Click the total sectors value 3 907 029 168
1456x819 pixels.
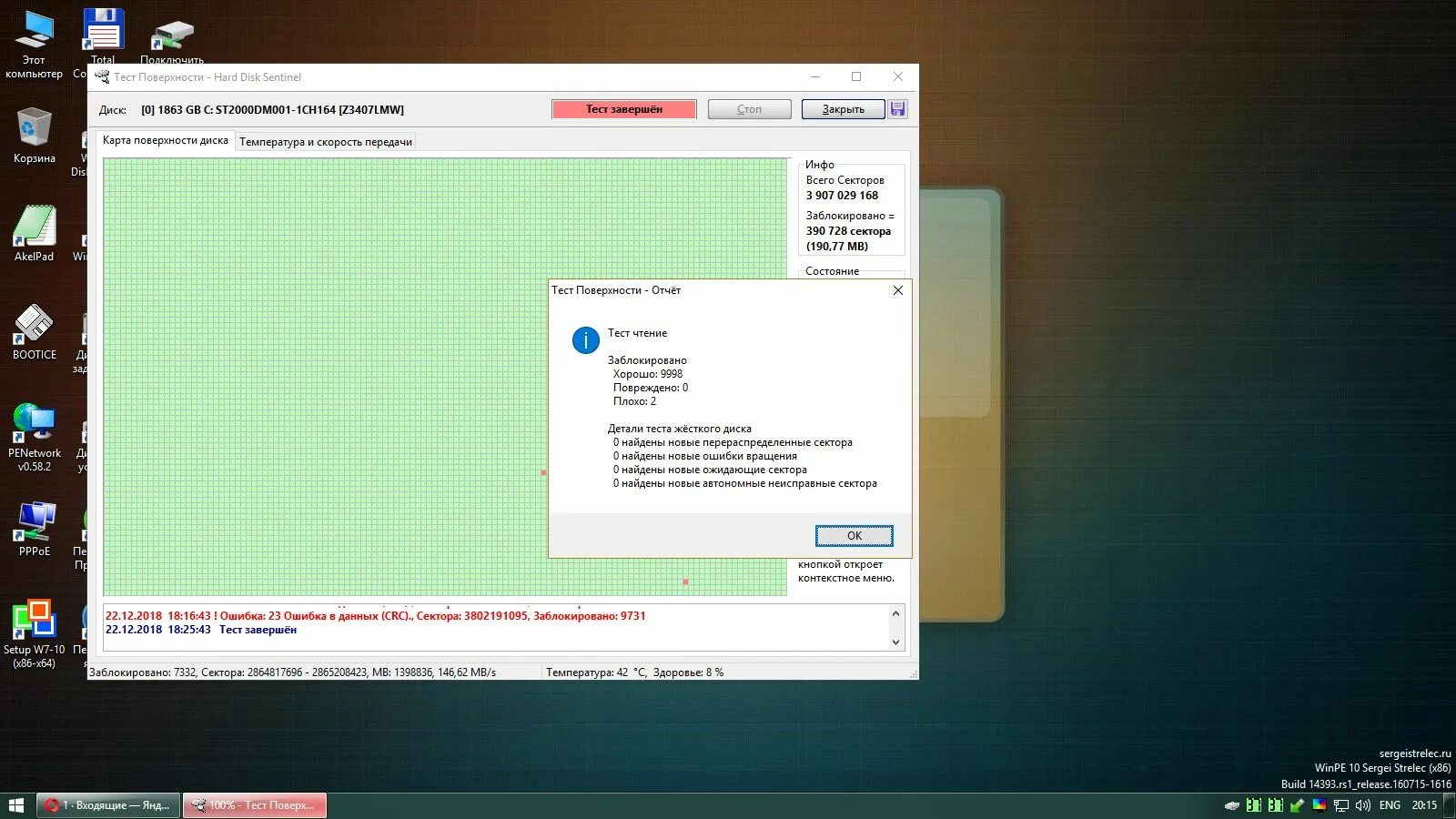click(x=842, y=196)
